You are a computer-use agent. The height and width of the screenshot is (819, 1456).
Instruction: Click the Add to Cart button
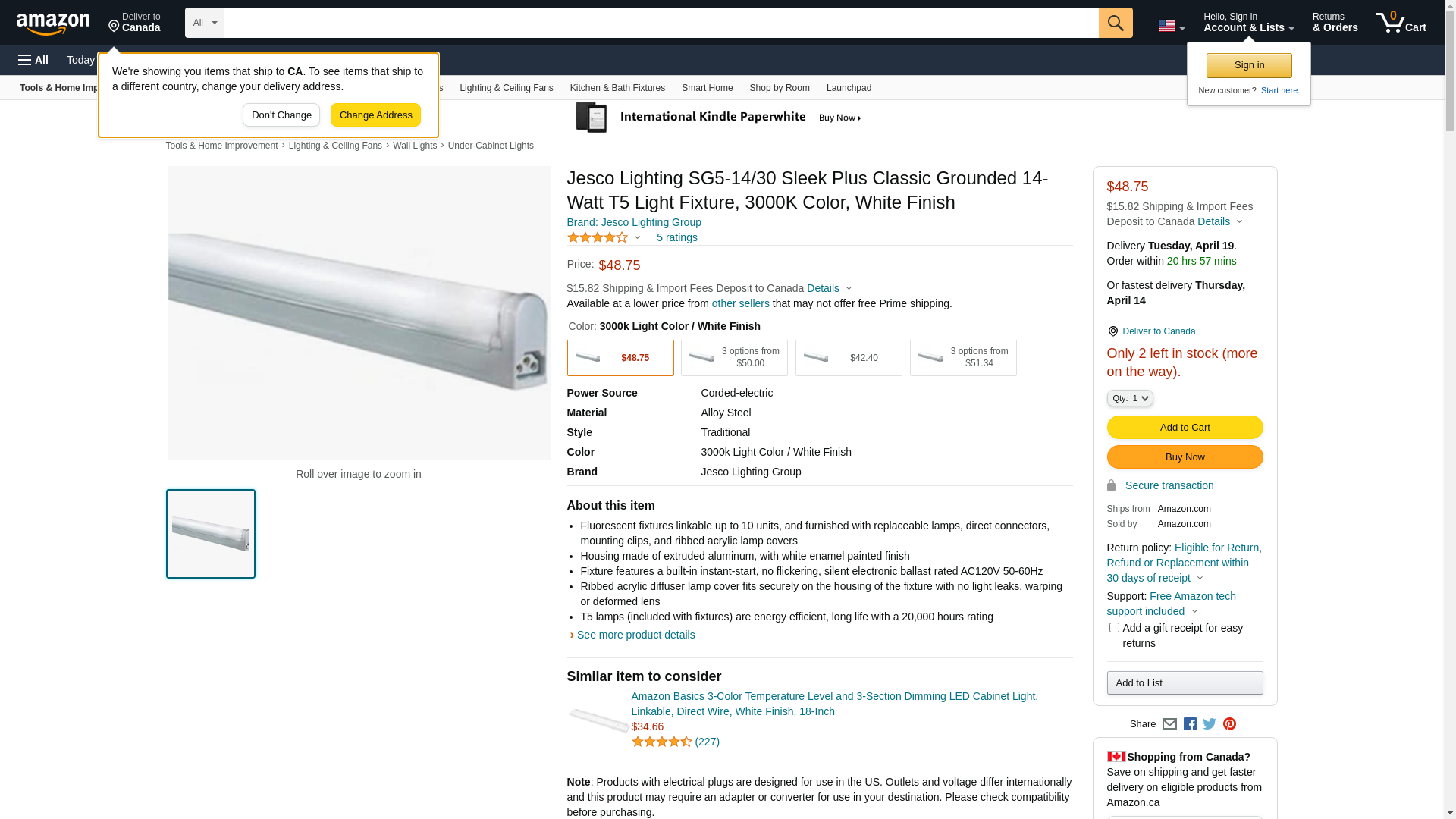pos(1185,428)
